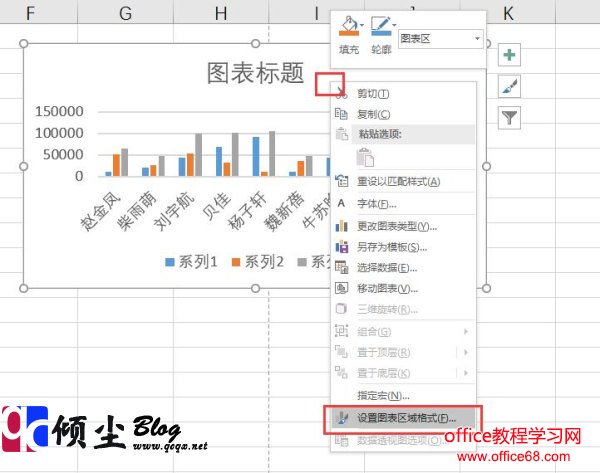Click the orange 系列2 legend color marker
This screenshot has width=600, height=473.
(x=236, y=263)
